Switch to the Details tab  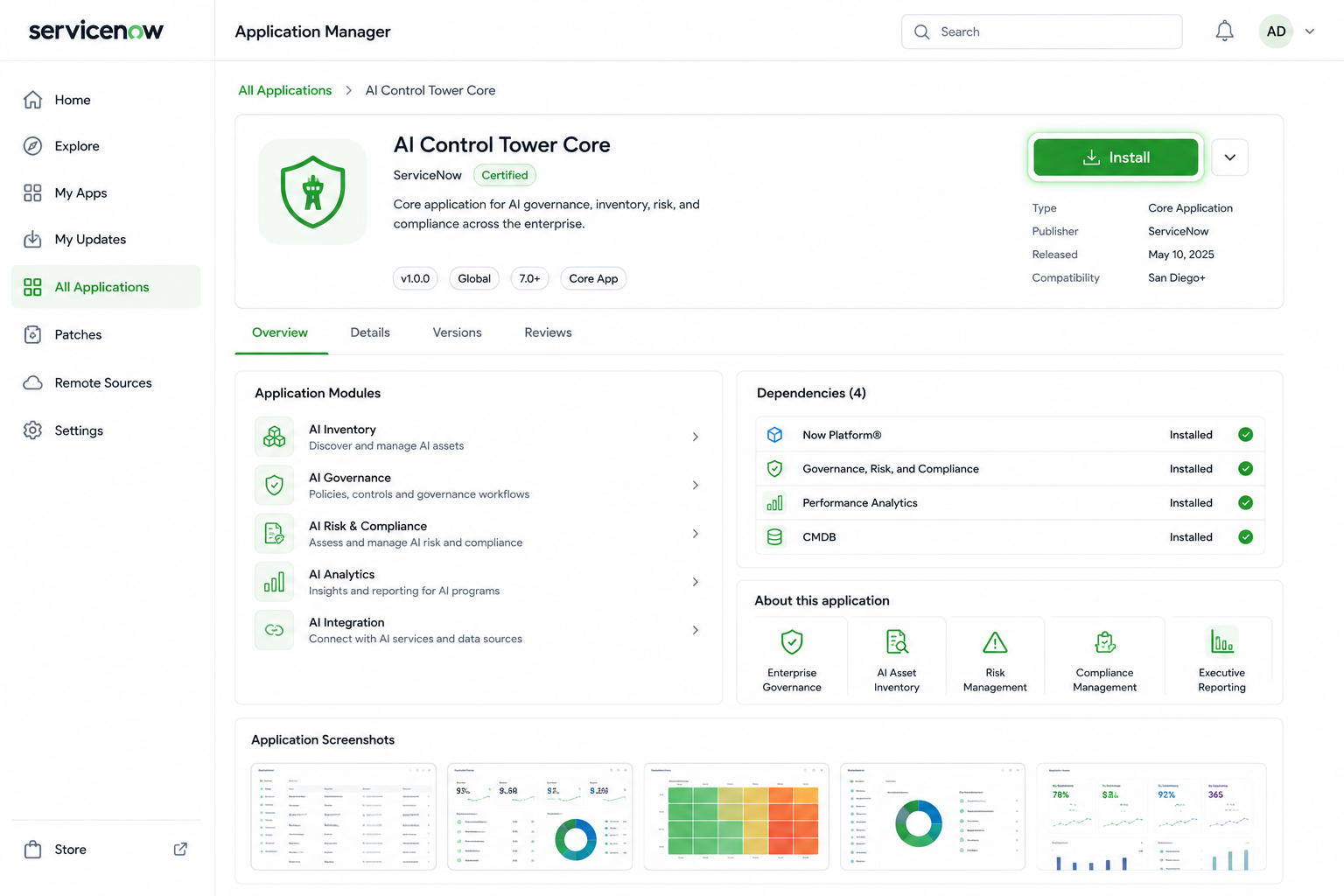point(370,332)
